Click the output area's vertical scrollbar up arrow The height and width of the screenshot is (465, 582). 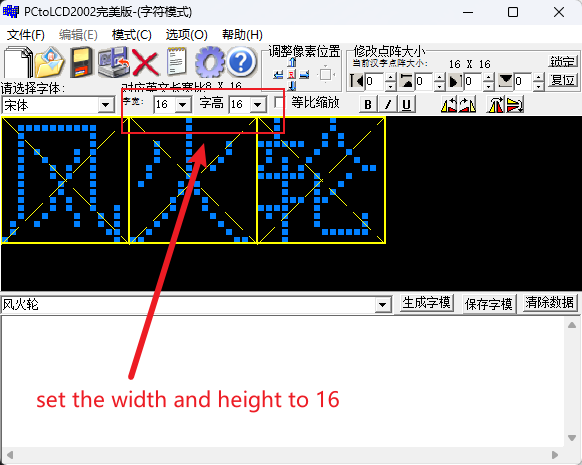point(572,325)
